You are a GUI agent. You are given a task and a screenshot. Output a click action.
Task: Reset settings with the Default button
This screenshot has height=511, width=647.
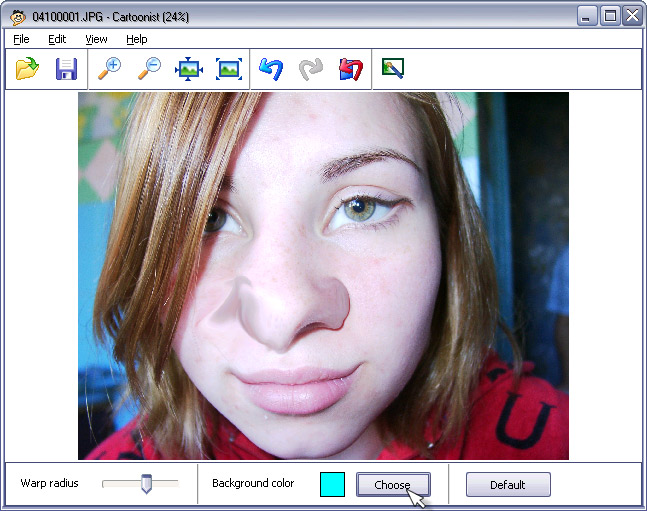pyautogui.click(x=508, y=485)
